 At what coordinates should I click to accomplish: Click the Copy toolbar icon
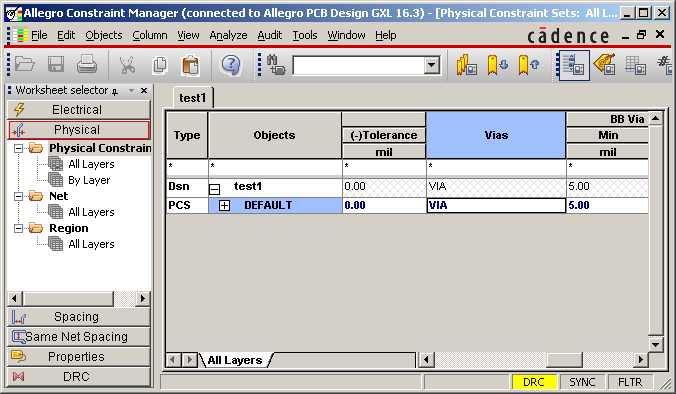[x=160, y=65]
